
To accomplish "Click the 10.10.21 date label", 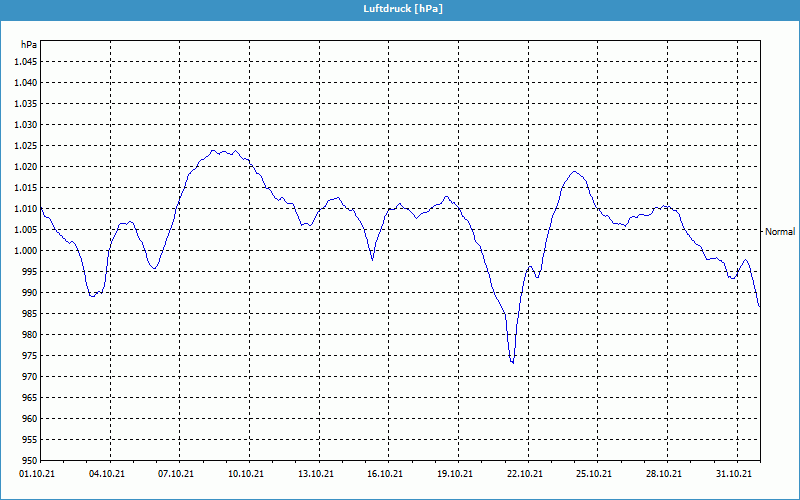I will (246, 474).
